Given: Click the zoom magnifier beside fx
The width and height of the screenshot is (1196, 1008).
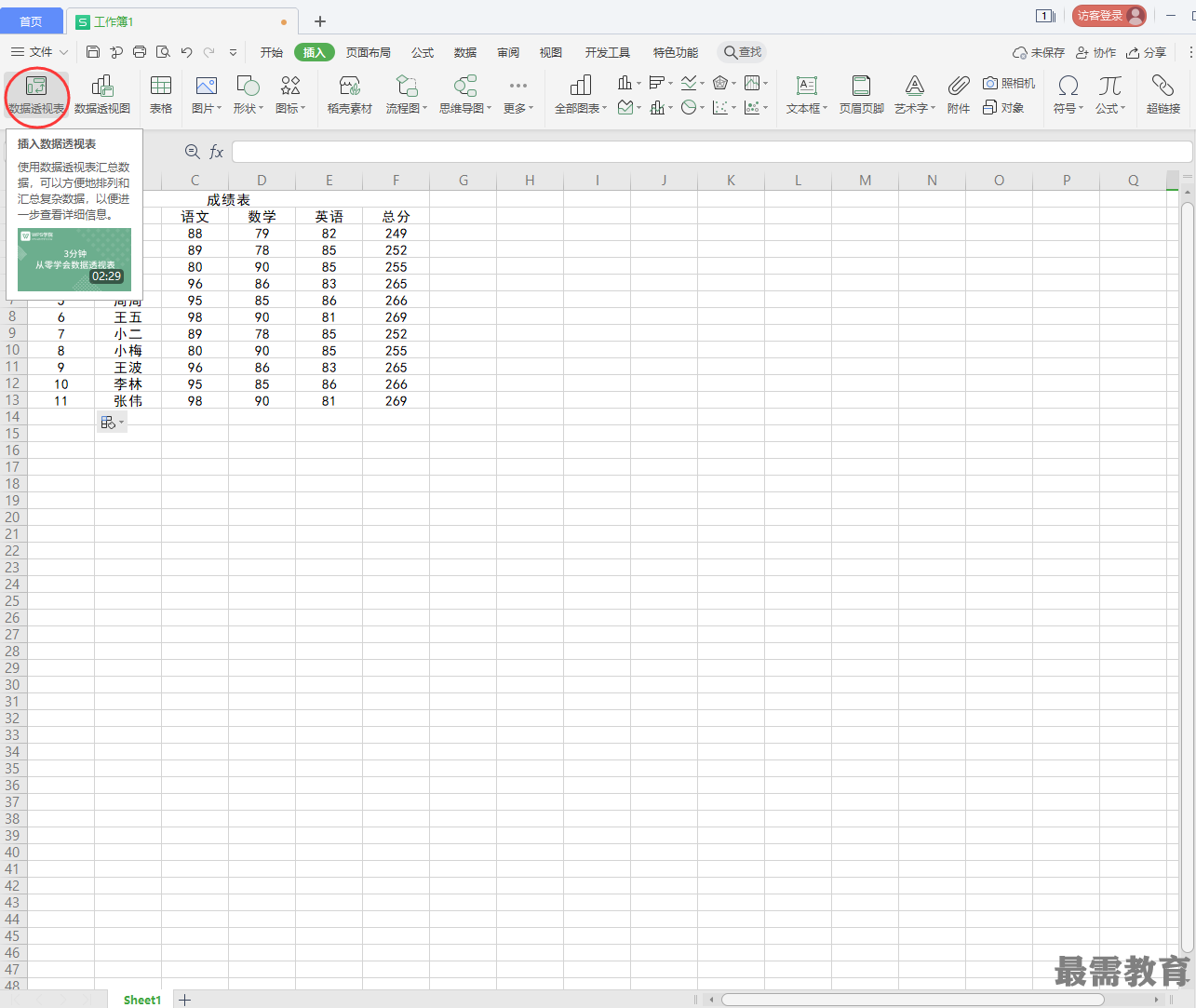Looking at the screenshot, I should (193, 152).
